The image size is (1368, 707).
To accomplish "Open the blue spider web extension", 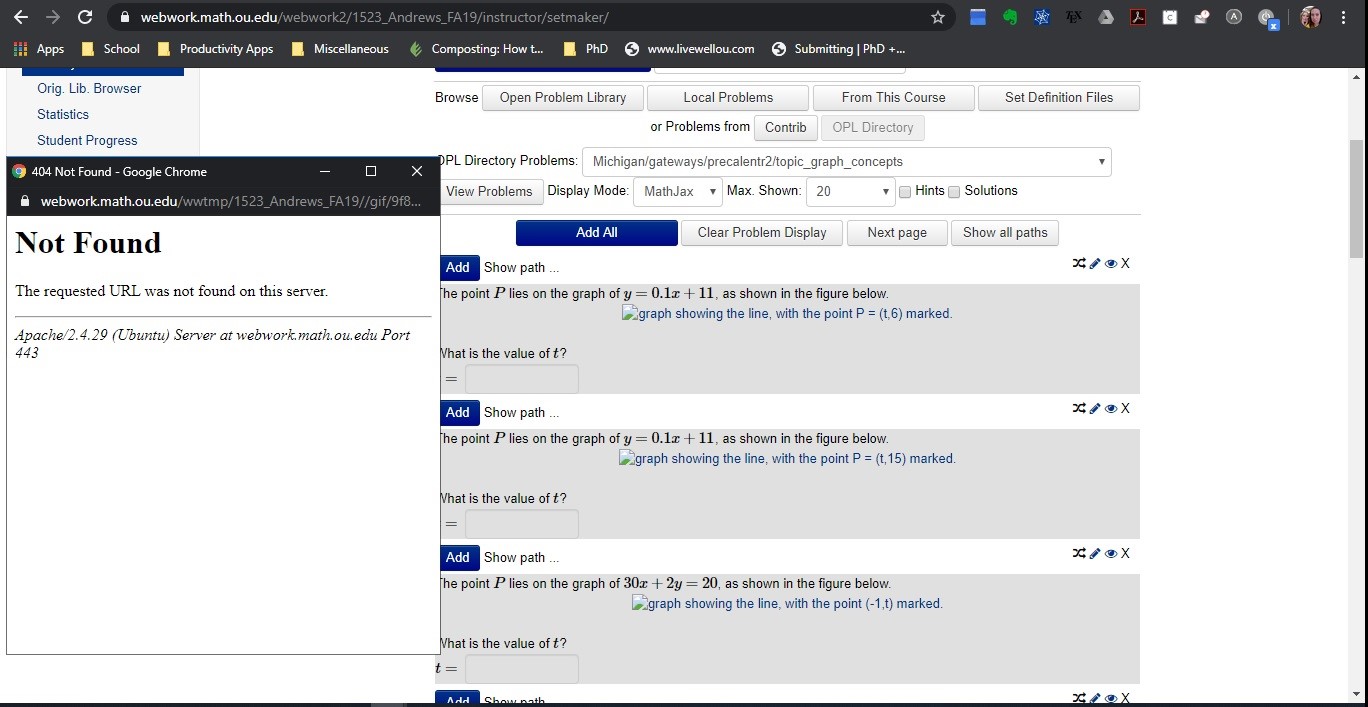I will tap(1042, 17).
